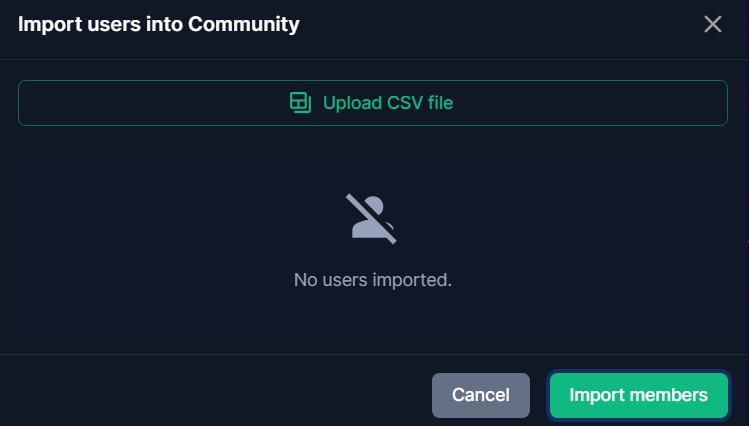
Task: Select the "Upload CSV file" text label
Action: click(x=388, y=103)
